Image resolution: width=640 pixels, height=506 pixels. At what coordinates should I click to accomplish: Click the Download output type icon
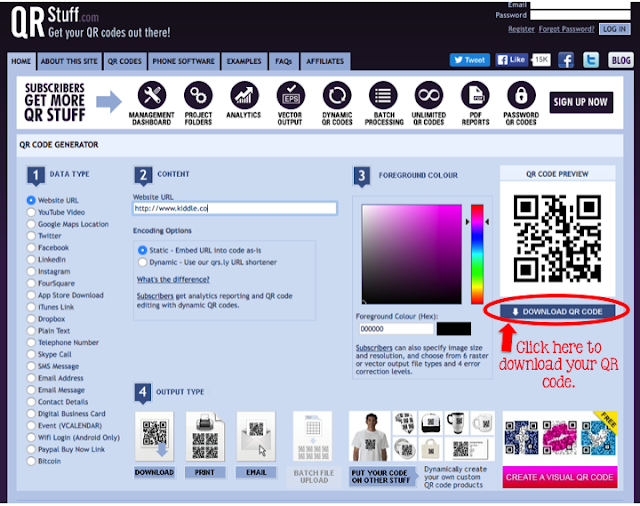tap(154, 436)
